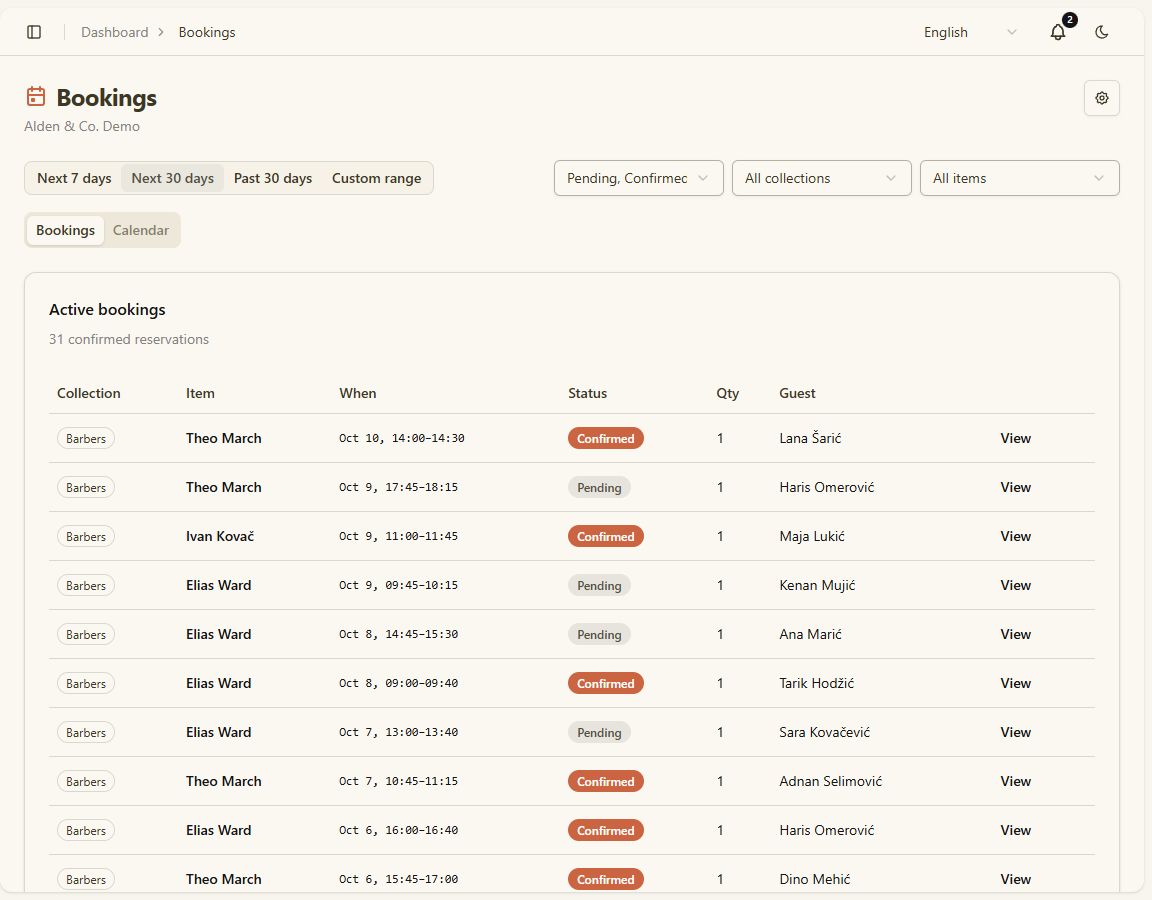Viewport: 1152px width, 900px height.
Task: Switch to the Bookings list tab
Action: coord(65,230)
